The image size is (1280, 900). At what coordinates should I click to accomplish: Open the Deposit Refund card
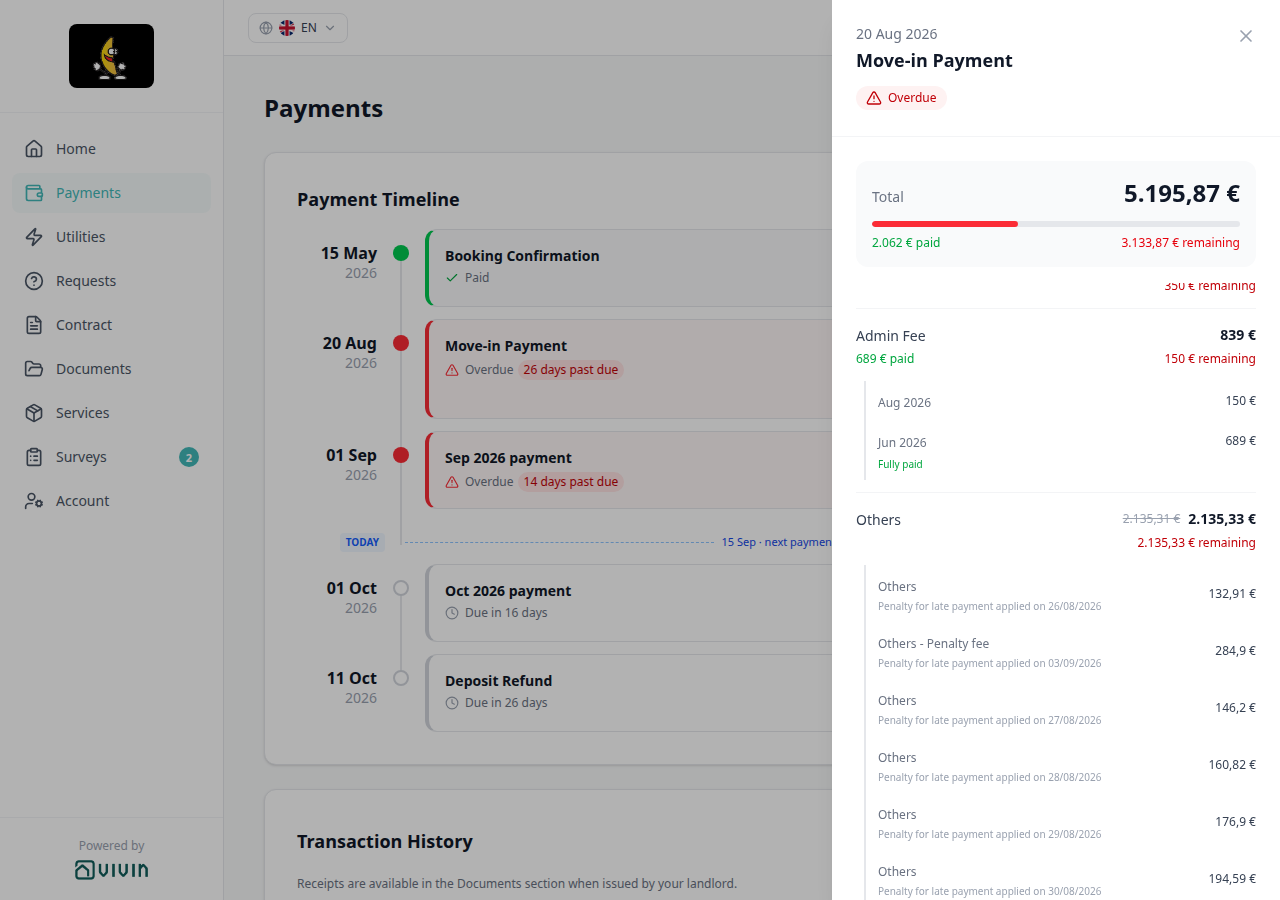pyautogui.click(x=629, y=693)
